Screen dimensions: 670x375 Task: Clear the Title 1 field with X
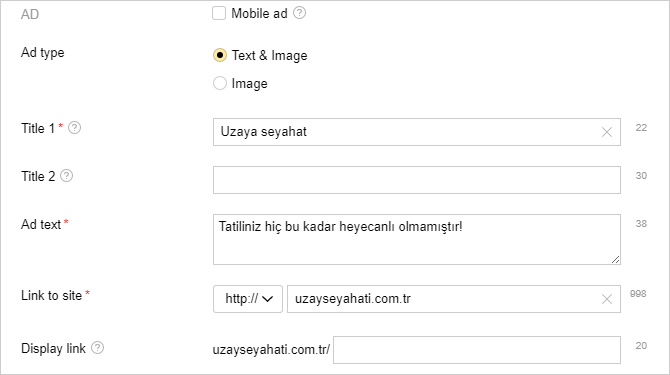coord(607,132)
